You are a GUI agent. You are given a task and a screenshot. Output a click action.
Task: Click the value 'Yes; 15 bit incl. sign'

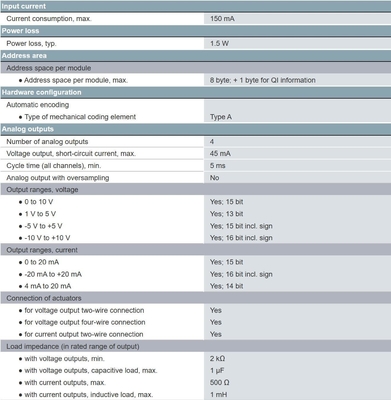241,226
